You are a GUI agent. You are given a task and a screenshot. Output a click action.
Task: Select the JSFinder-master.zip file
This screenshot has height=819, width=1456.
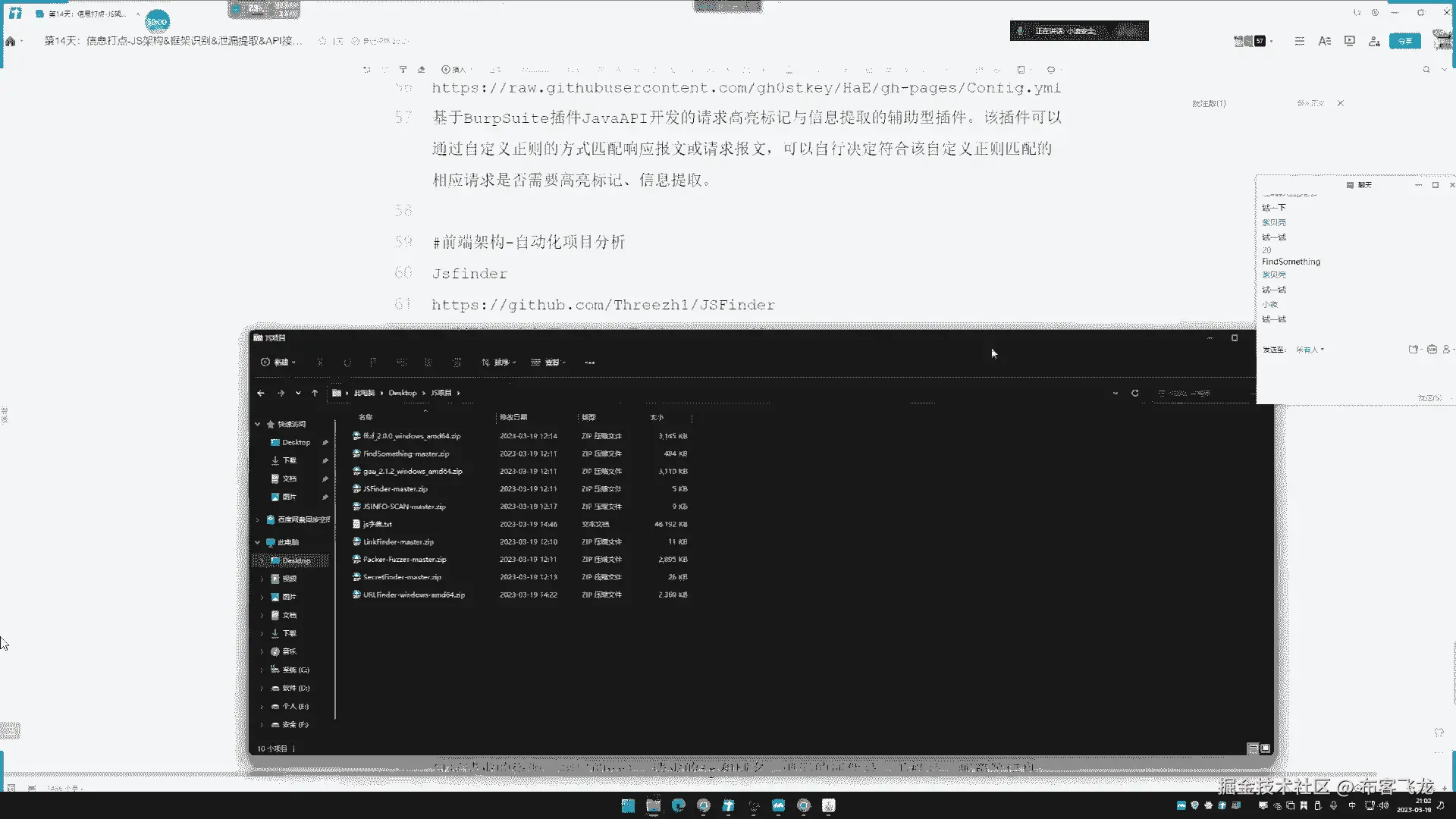click(395, 489)
